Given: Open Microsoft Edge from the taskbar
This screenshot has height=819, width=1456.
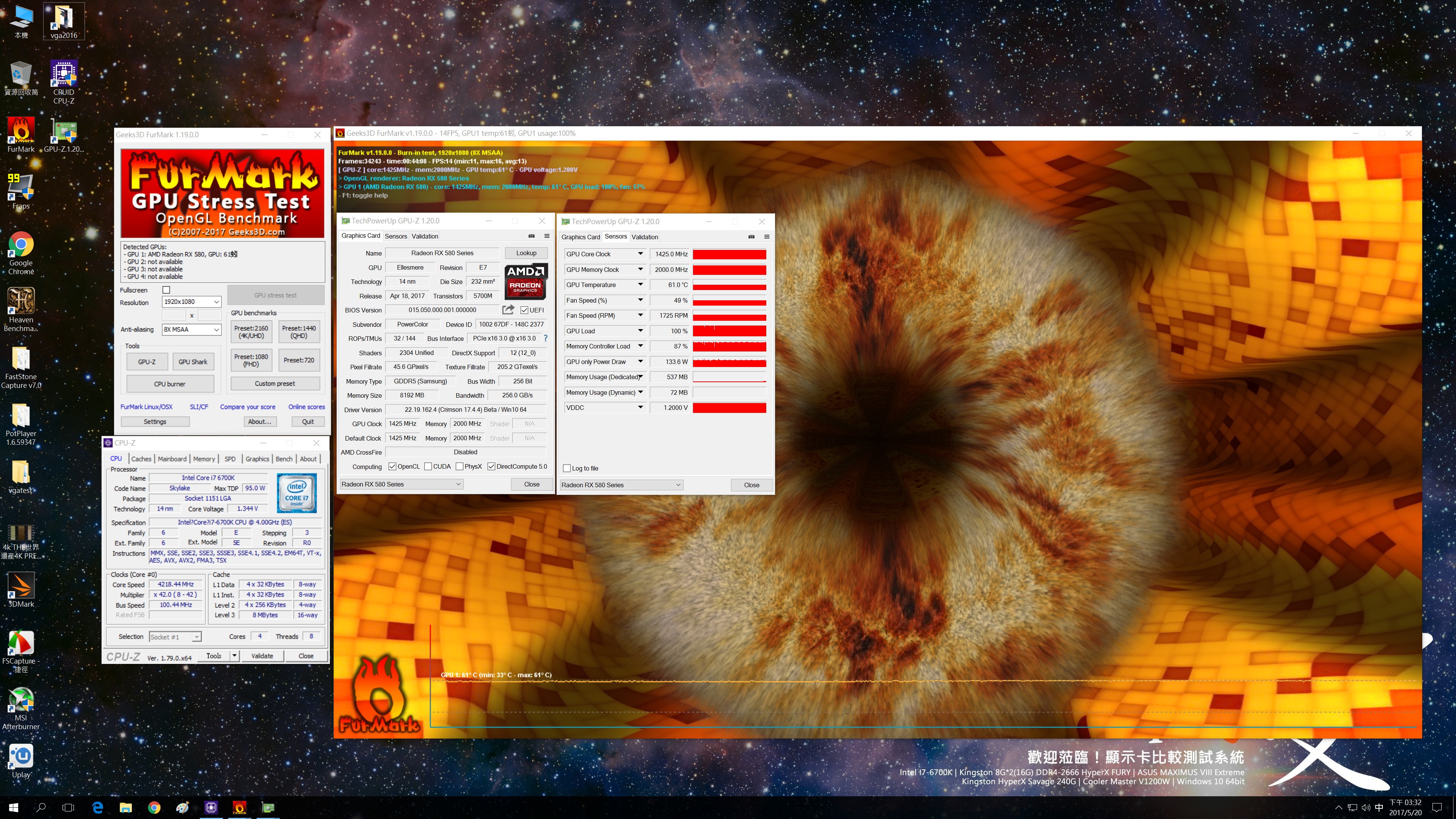Looking at the screenshot, I should (x=97, y=807).
